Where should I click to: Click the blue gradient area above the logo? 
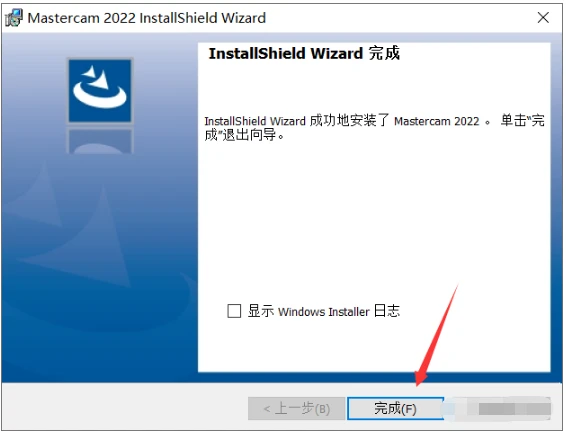coord(100,45)
